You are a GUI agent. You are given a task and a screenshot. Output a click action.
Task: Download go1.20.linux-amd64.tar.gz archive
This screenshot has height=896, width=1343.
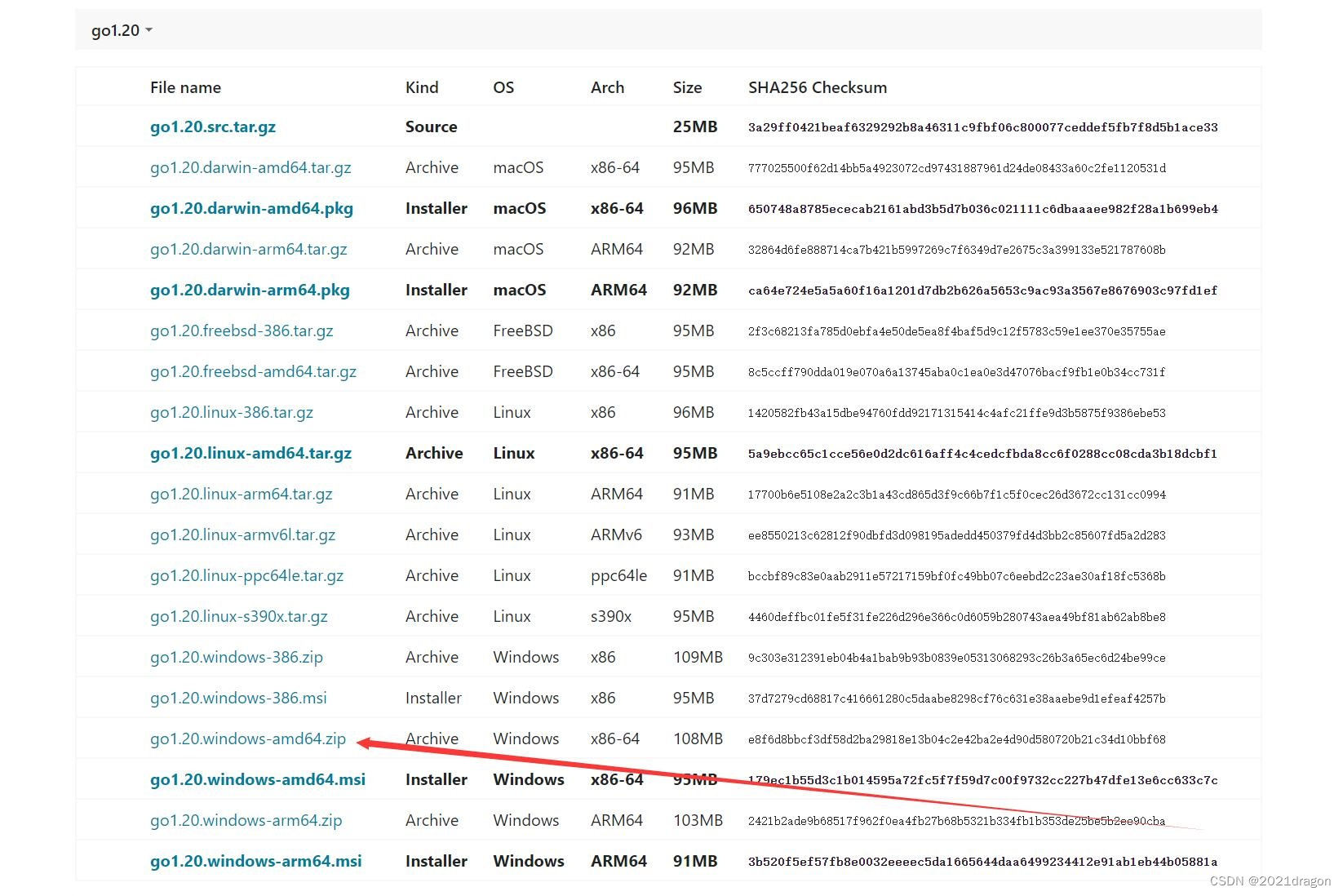(250, 453)
